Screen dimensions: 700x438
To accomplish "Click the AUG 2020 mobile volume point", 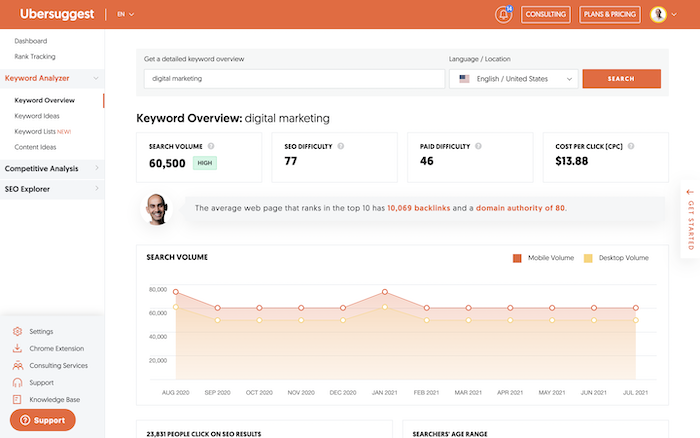I will click(x=176, y=292).
